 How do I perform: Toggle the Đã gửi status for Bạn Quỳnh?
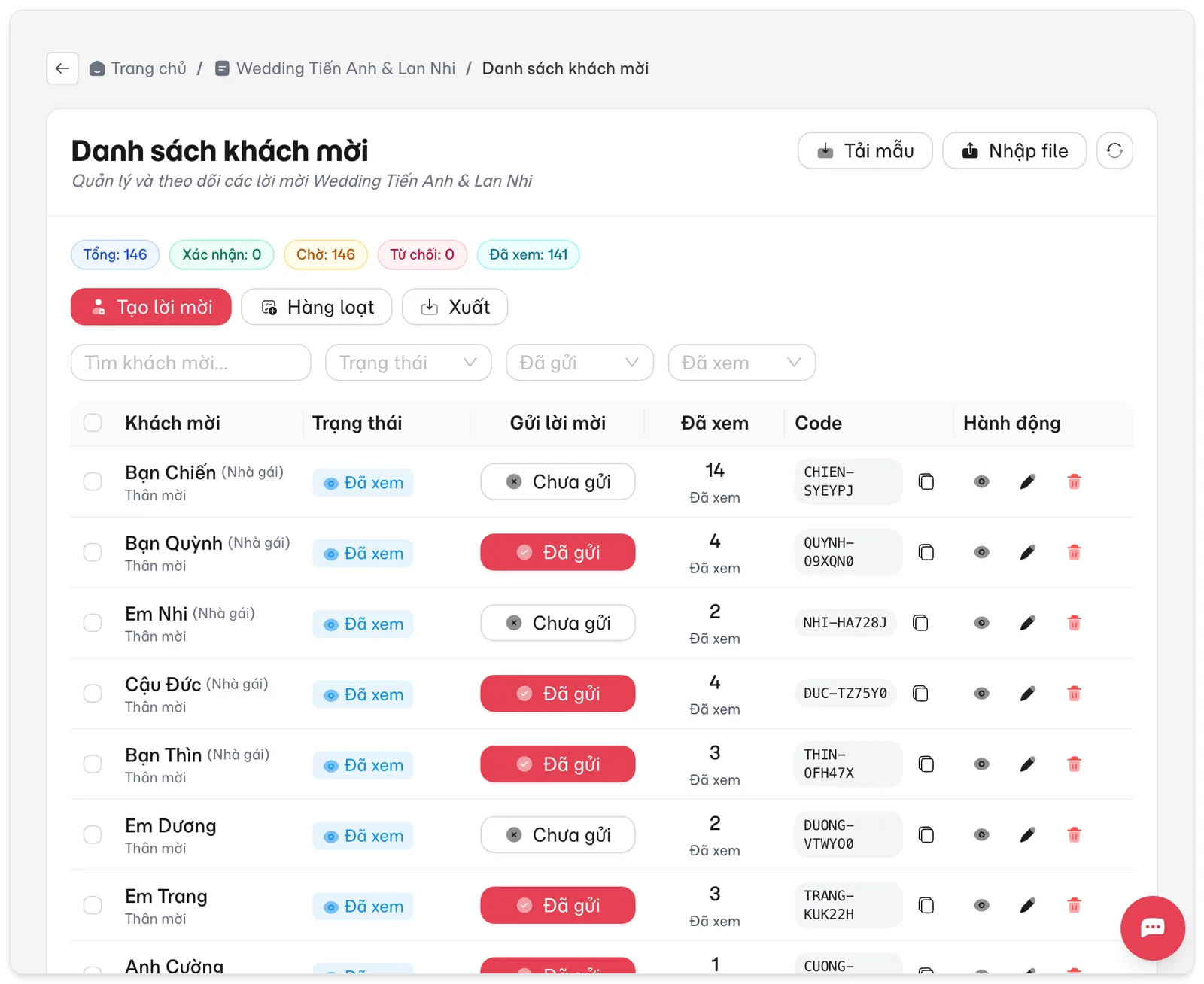point(558,552)
